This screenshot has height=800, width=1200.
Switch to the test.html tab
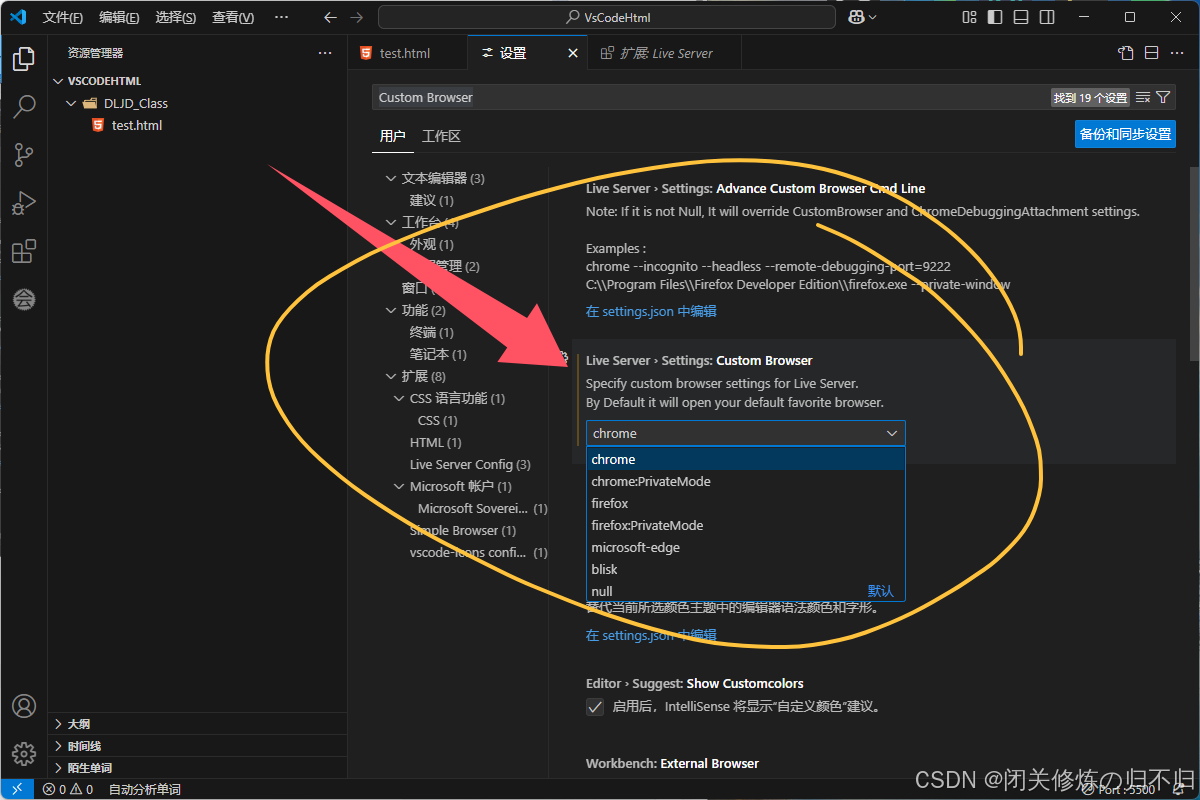(407, 53)
